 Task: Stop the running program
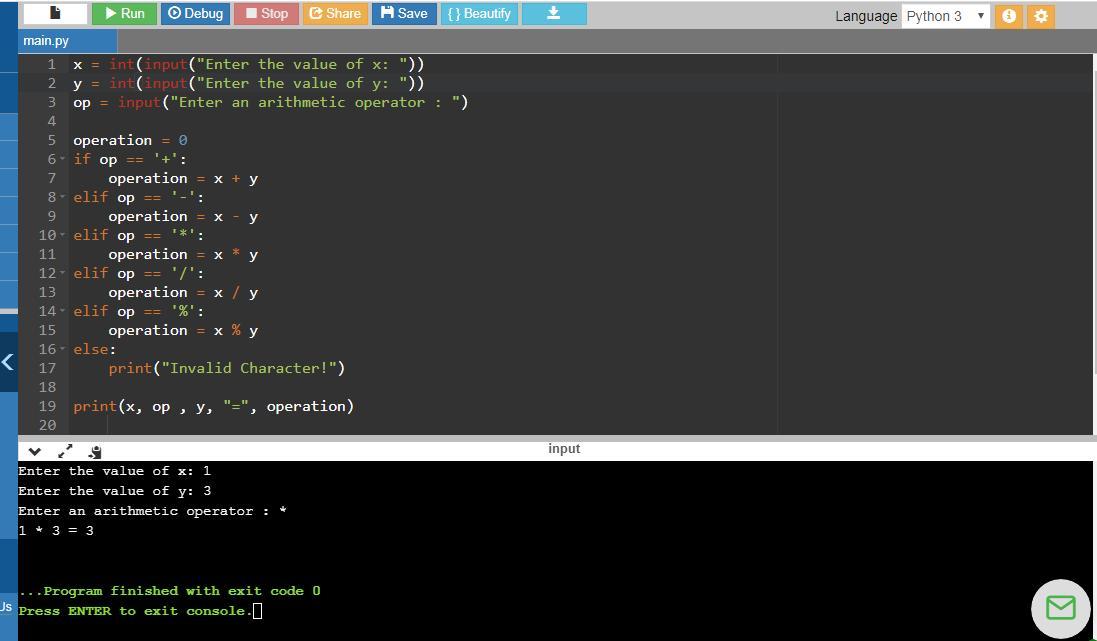[265, 14]
